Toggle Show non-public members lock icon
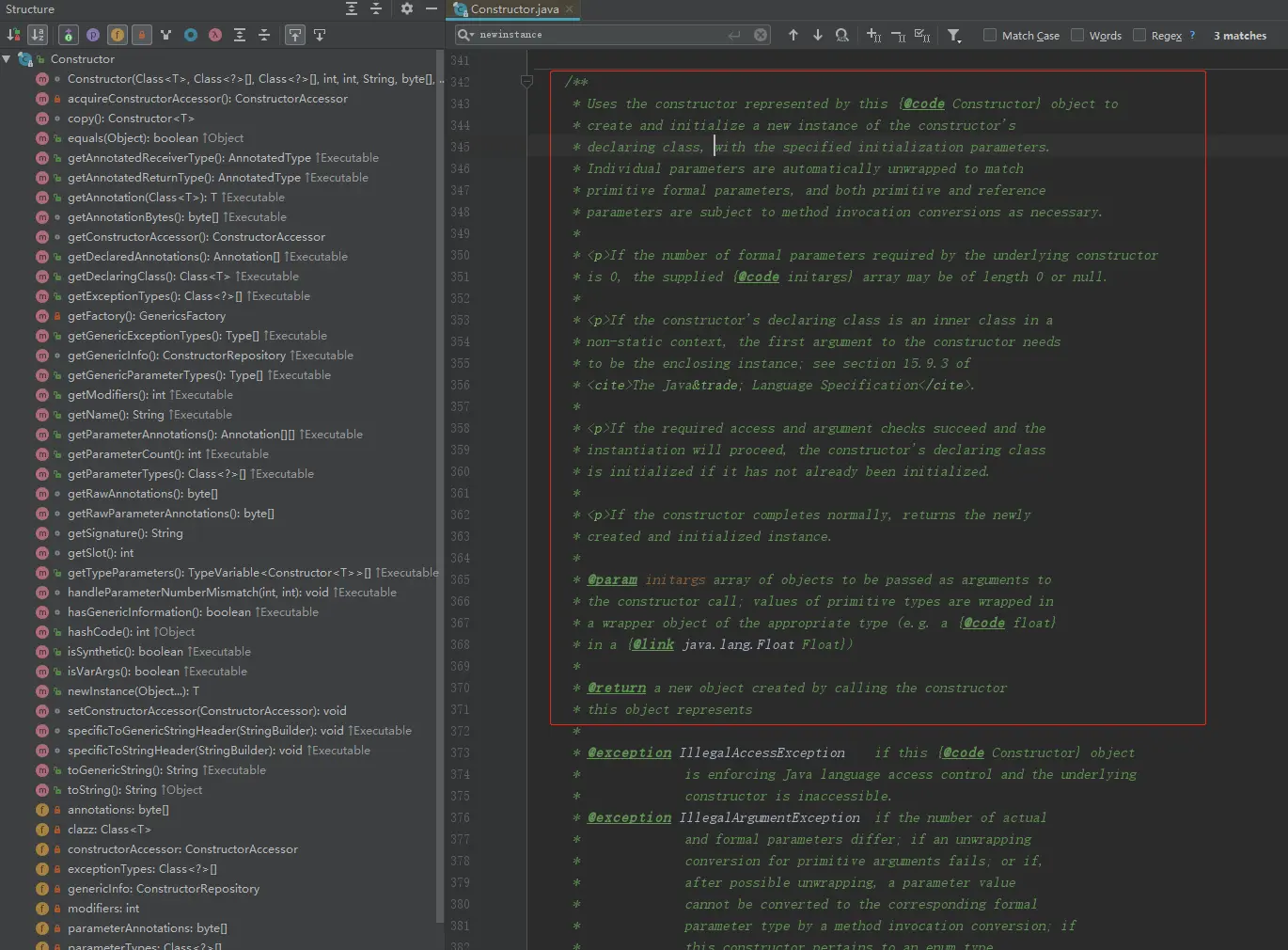This screenshot has width=1288, height=950. click(x=142, y=35)
